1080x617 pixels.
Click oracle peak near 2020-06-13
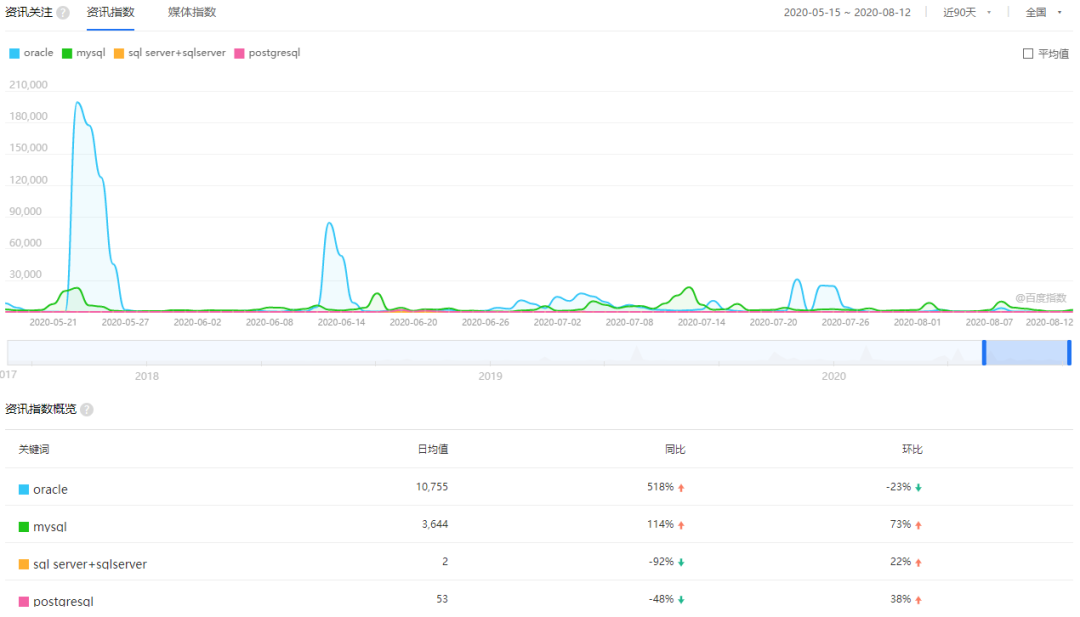[x=330, y=224]
